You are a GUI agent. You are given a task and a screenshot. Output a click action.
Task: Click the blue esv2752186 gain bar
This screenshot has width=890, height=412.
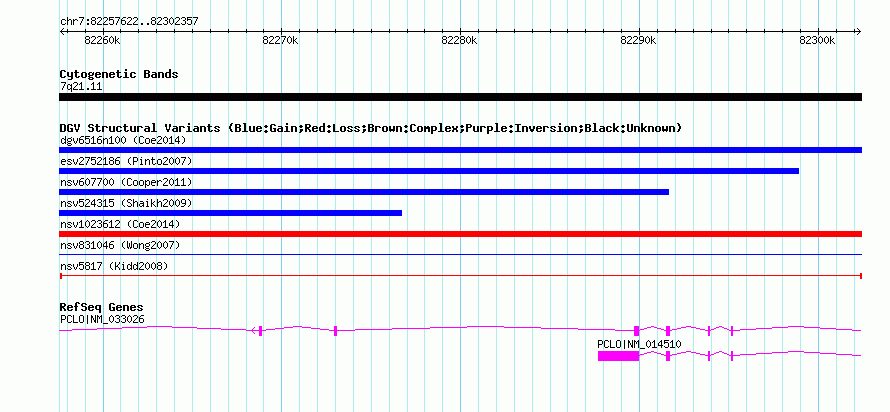click(x=429, y=171)
